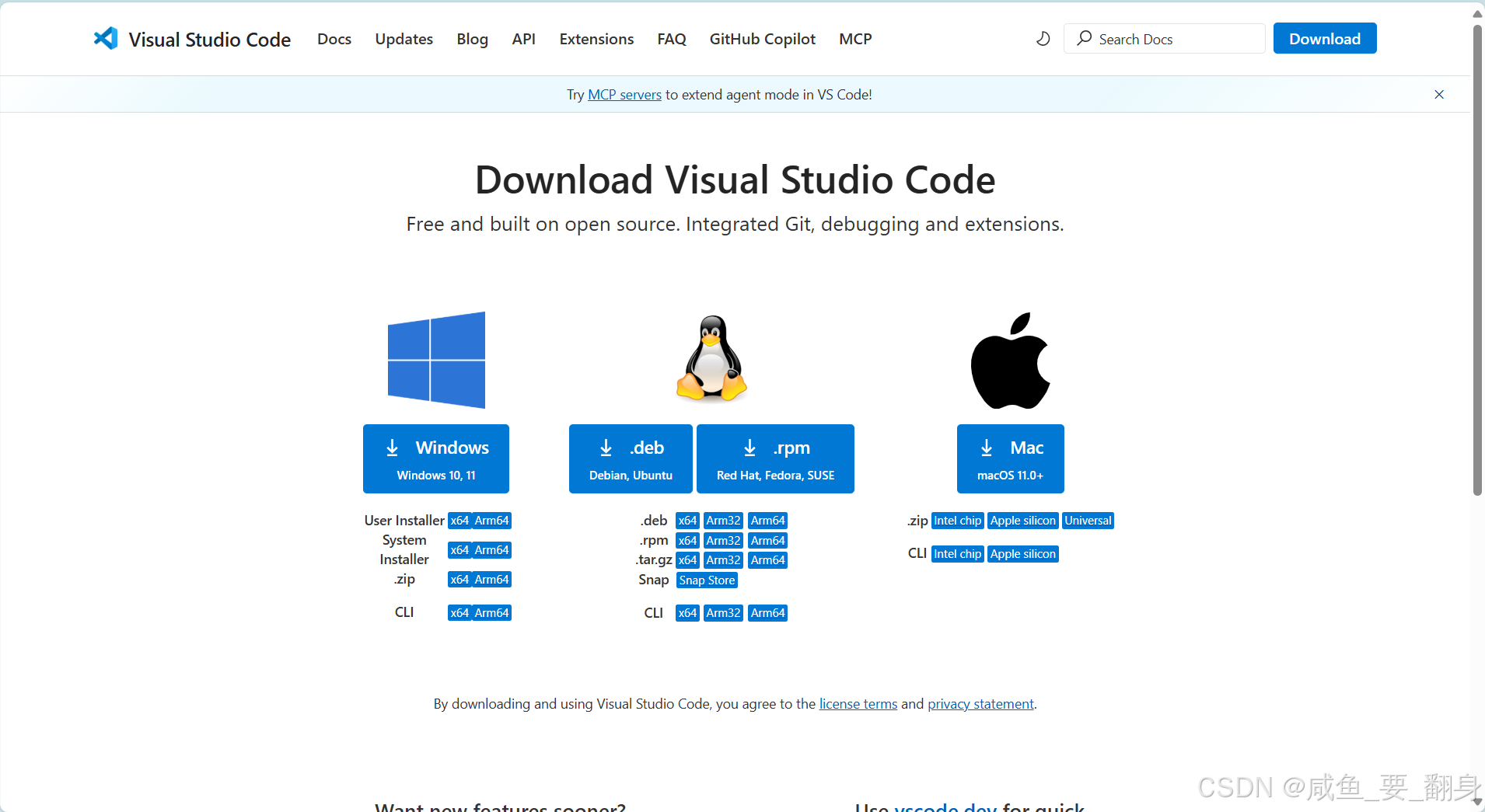Image resolution: width=1485 pixels, height=812 pixels.
Task: Dismiss the MCP servers banner
Action: coord(1439,94)
